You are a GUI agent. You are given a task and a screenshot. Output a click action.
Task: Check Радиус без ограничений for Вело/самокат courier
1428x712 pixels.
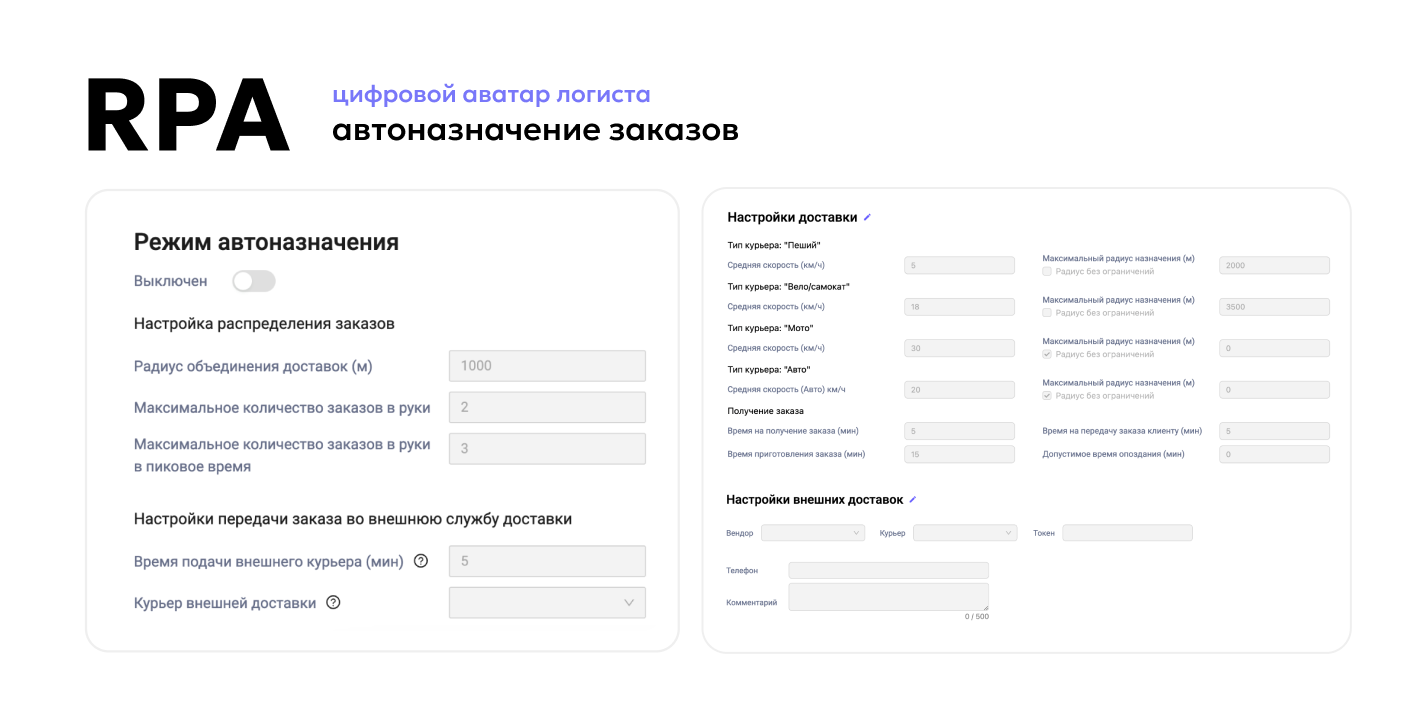coord(1047,313)
